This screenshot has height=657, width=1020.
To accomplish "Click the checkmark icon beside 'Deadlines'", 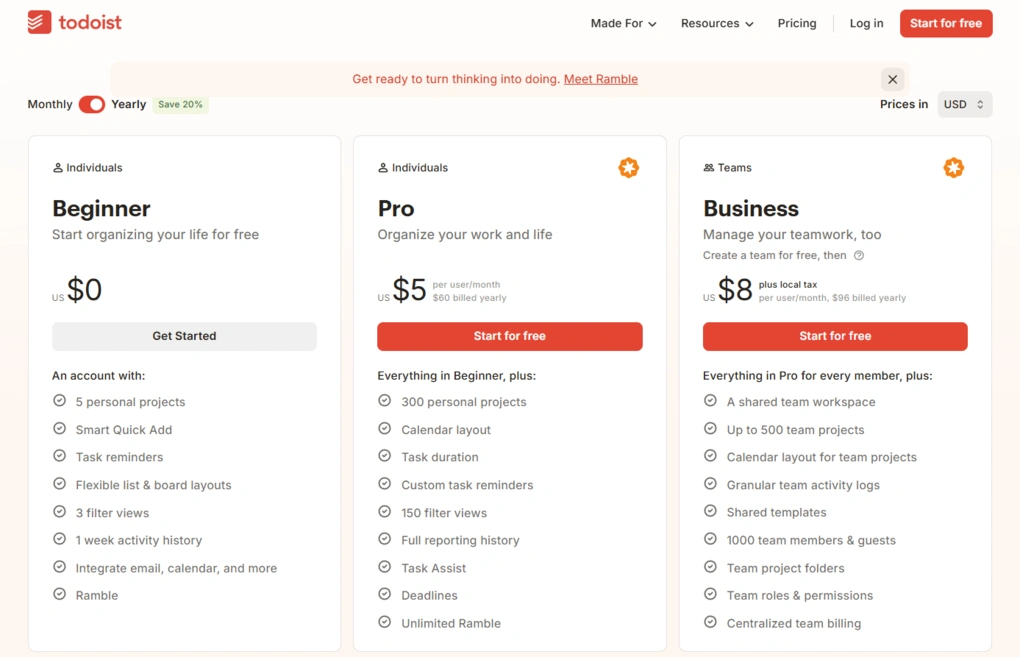I will pyautogui.click(x=384, y=594).
